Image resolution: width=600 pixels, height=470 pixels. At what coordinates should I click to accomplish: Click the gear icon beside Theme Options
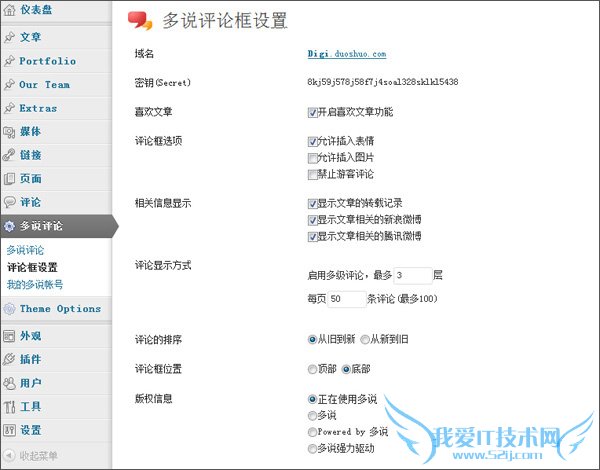tap(10, 308)
